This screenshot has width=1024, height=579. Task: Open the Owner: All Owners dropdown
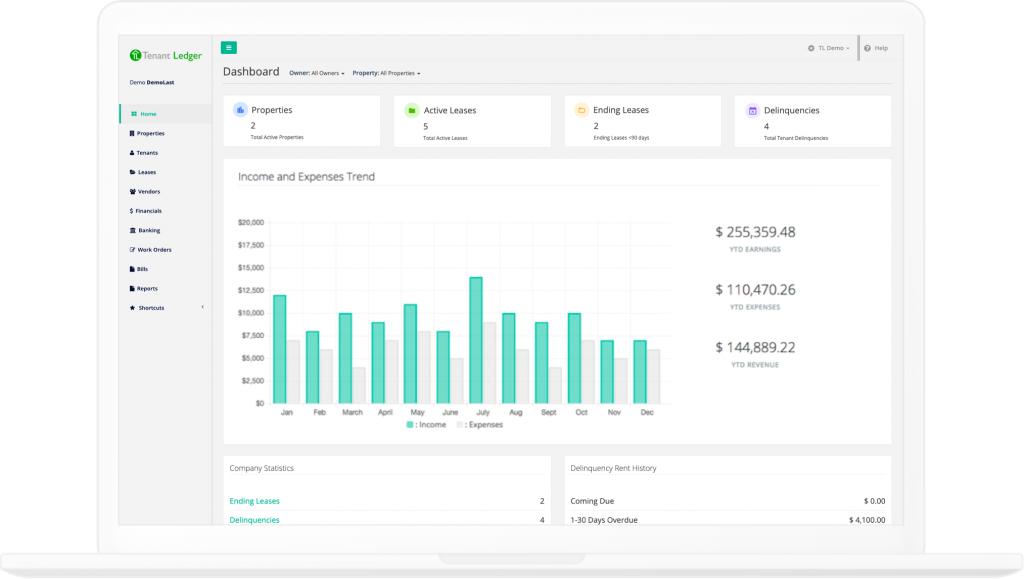coord(316,73)
